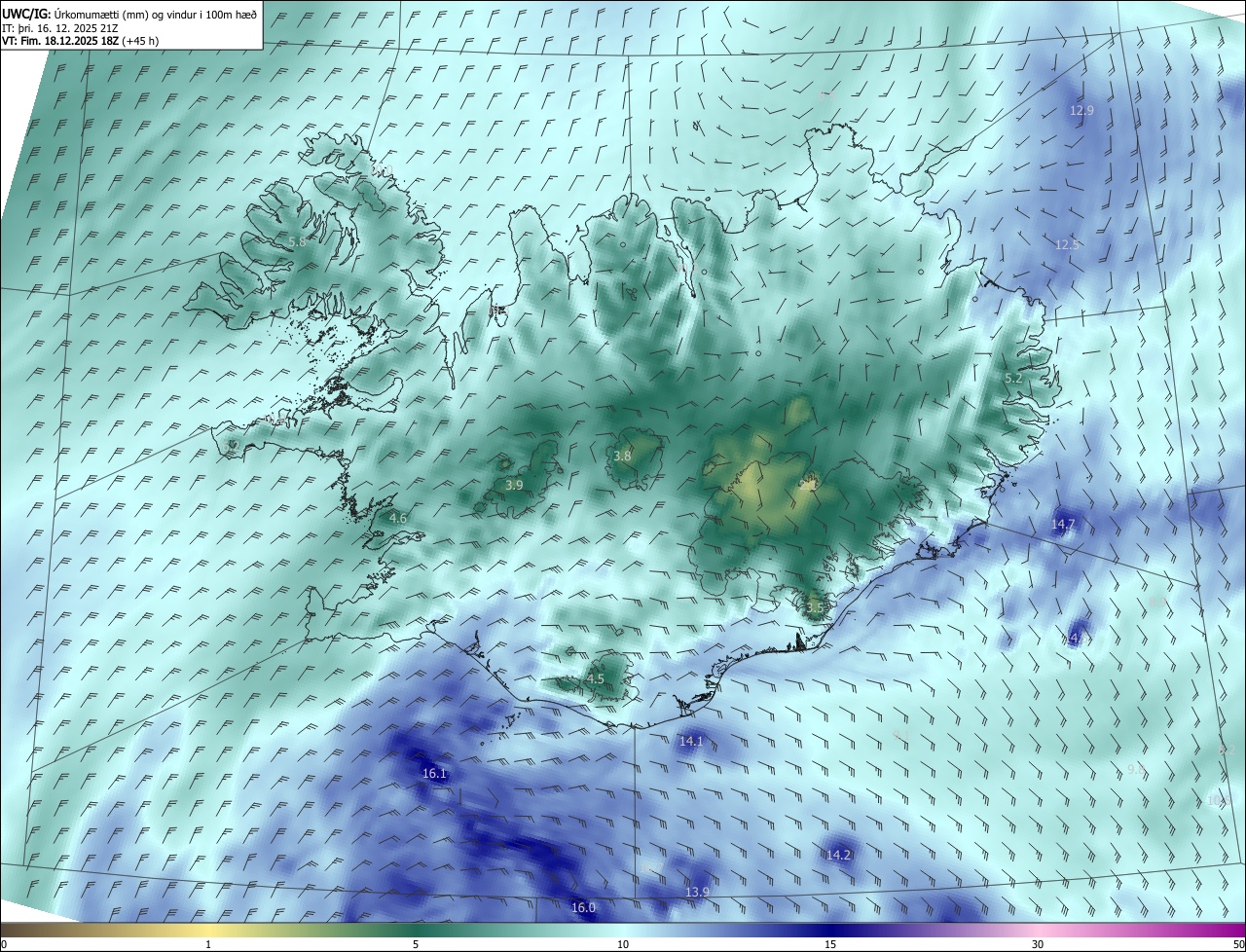
Task: Click the 12.9 precipitation value label
Action: pyautogui.click(x=1081, y=111)
